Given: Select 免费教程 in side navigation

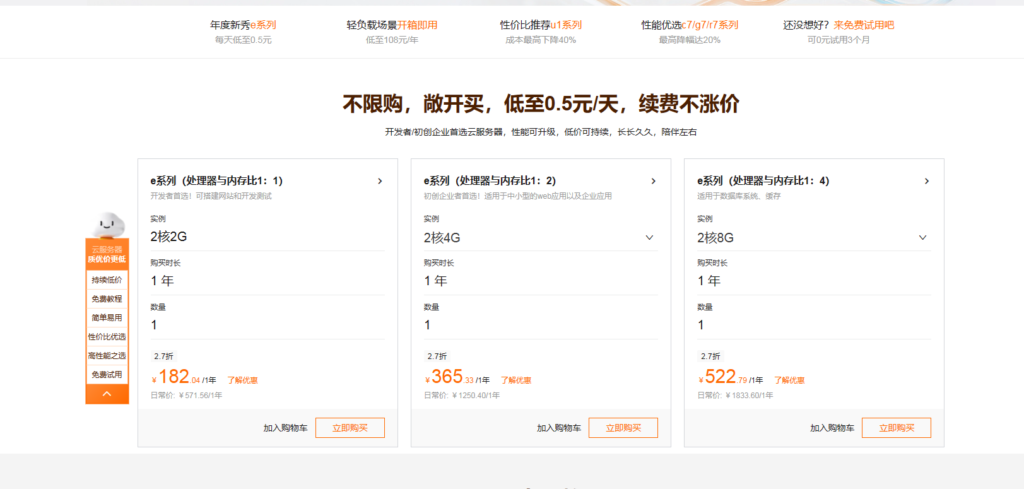Looking at the screenshot, I should point(107,299).
